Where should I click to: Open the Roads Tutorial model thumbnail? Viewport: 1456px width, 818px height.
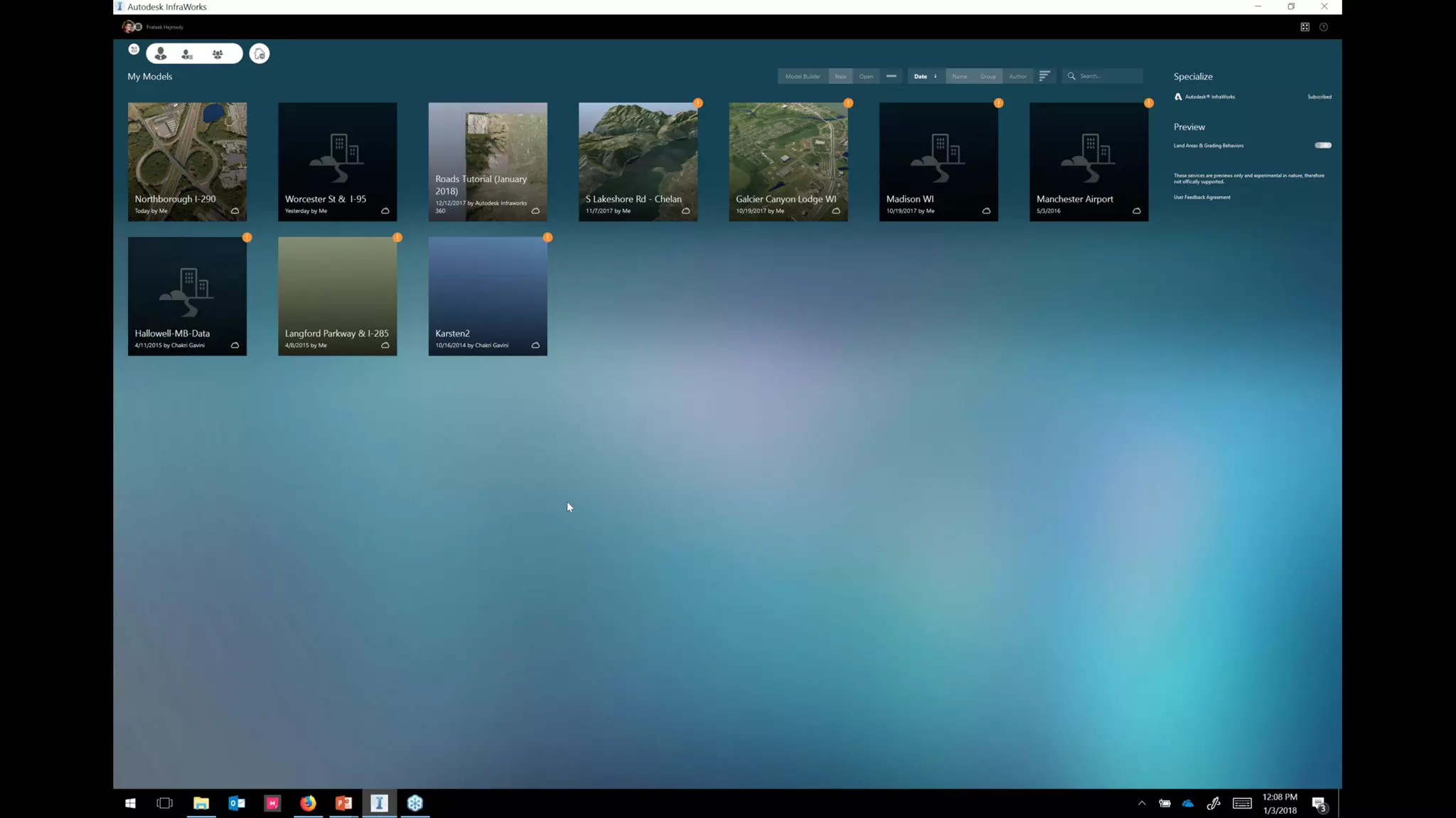(488, 149)
